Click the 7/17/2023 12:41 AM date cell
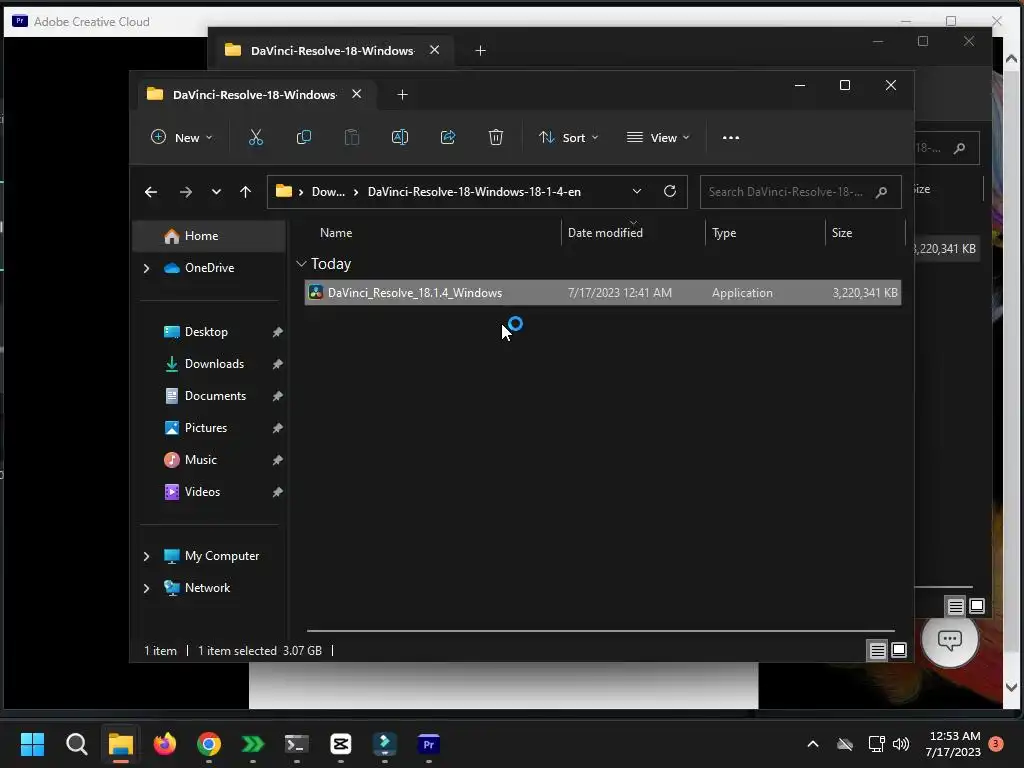This screenshot has width=1024, height=768. pos(619,293)
